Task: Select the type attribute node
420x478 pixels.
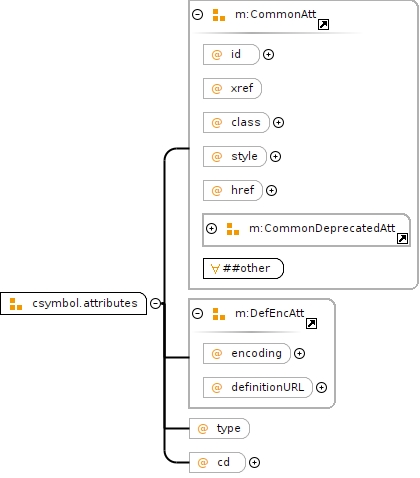Action: pyautogui.click(x=219, y=428)
